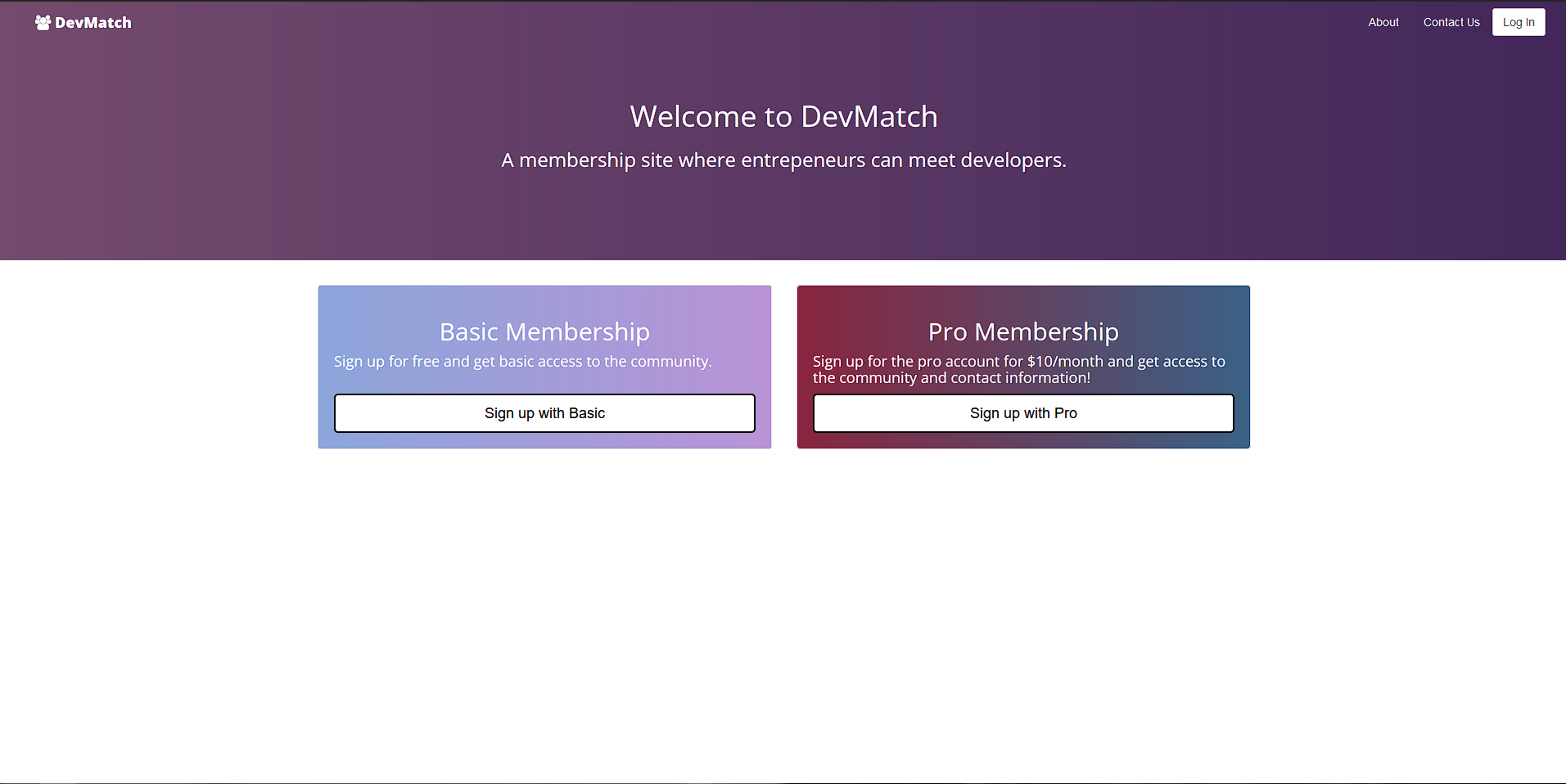
Task: Select the About navigation link
Action: pyautogui.click(x=1383, y=22)
